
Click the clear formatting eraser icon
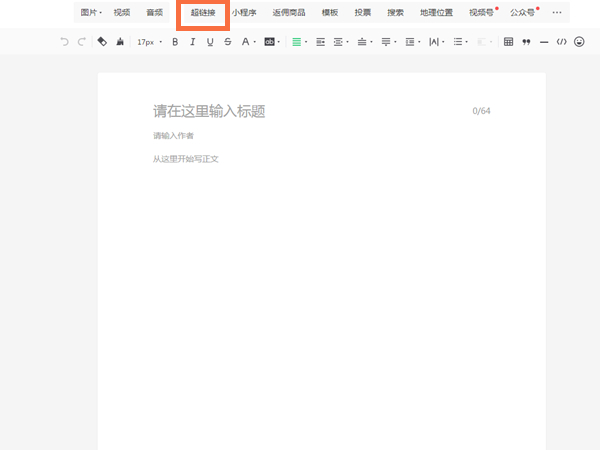pyautogui.click(x=102, y=42)
